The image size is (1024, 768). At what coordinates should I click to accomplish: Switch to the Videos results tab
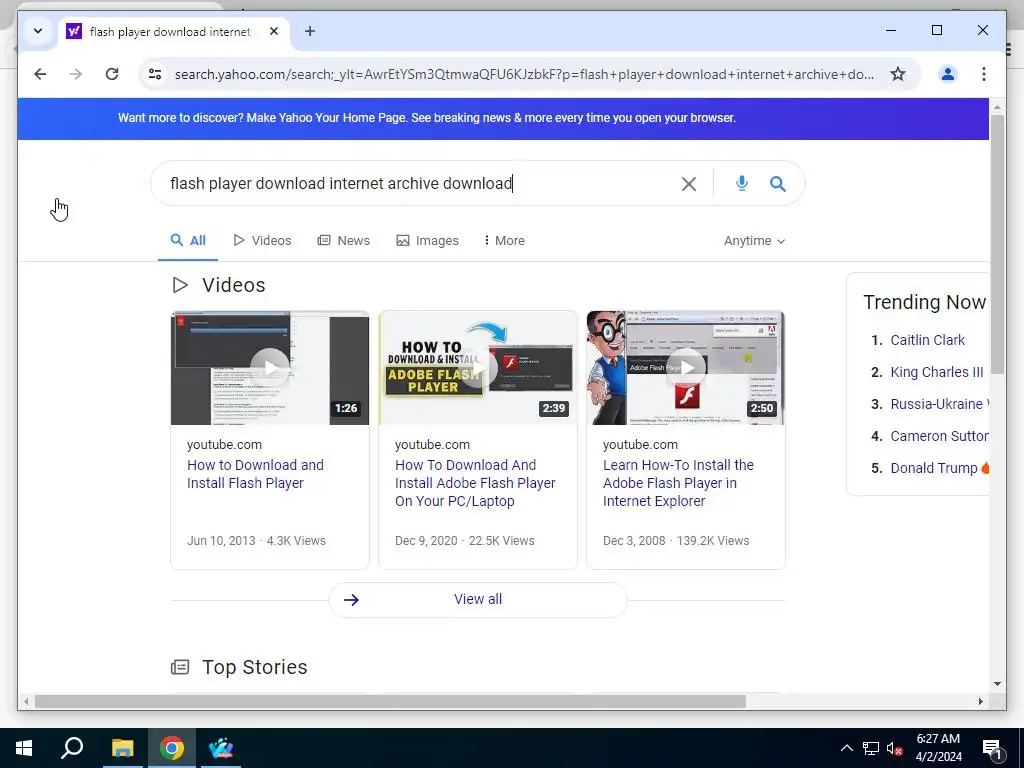point(263,240)
